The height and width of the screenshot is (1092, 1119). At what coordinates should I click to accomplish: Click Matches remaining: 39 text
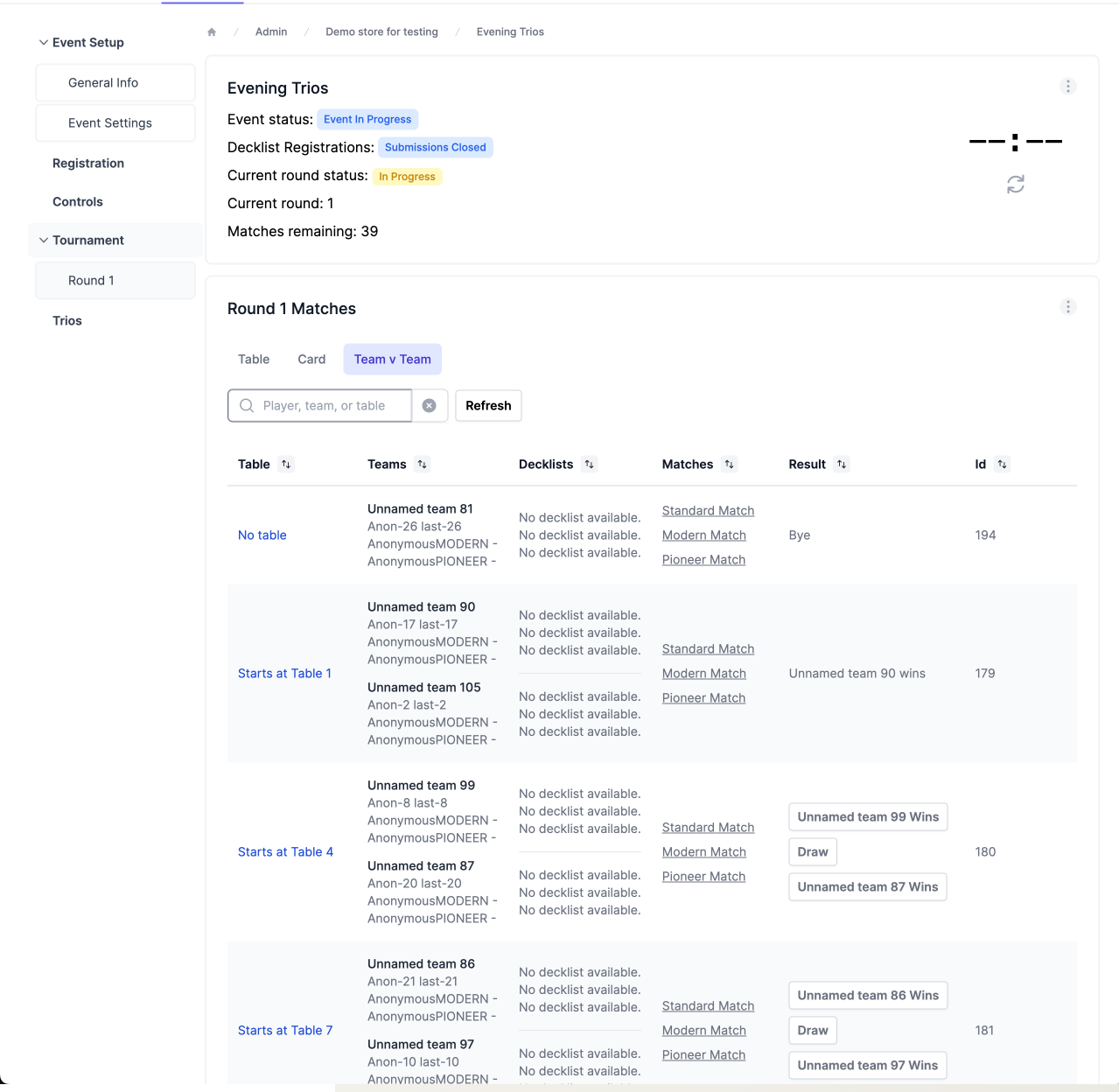pos(303,232)
